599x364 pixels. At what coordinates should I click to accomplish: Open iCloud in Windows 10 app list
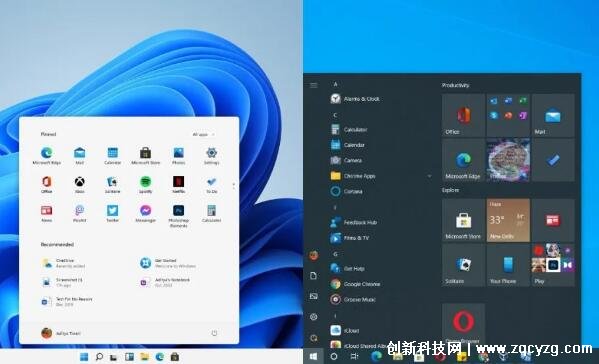pyautogui.click(x=345, y=330)
